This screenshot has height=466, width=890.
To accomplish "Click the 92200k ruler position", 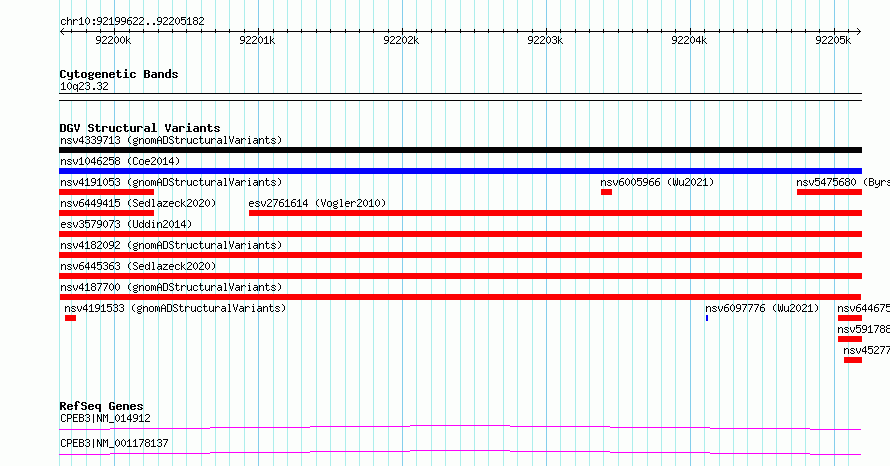I will tap(113, 40).
